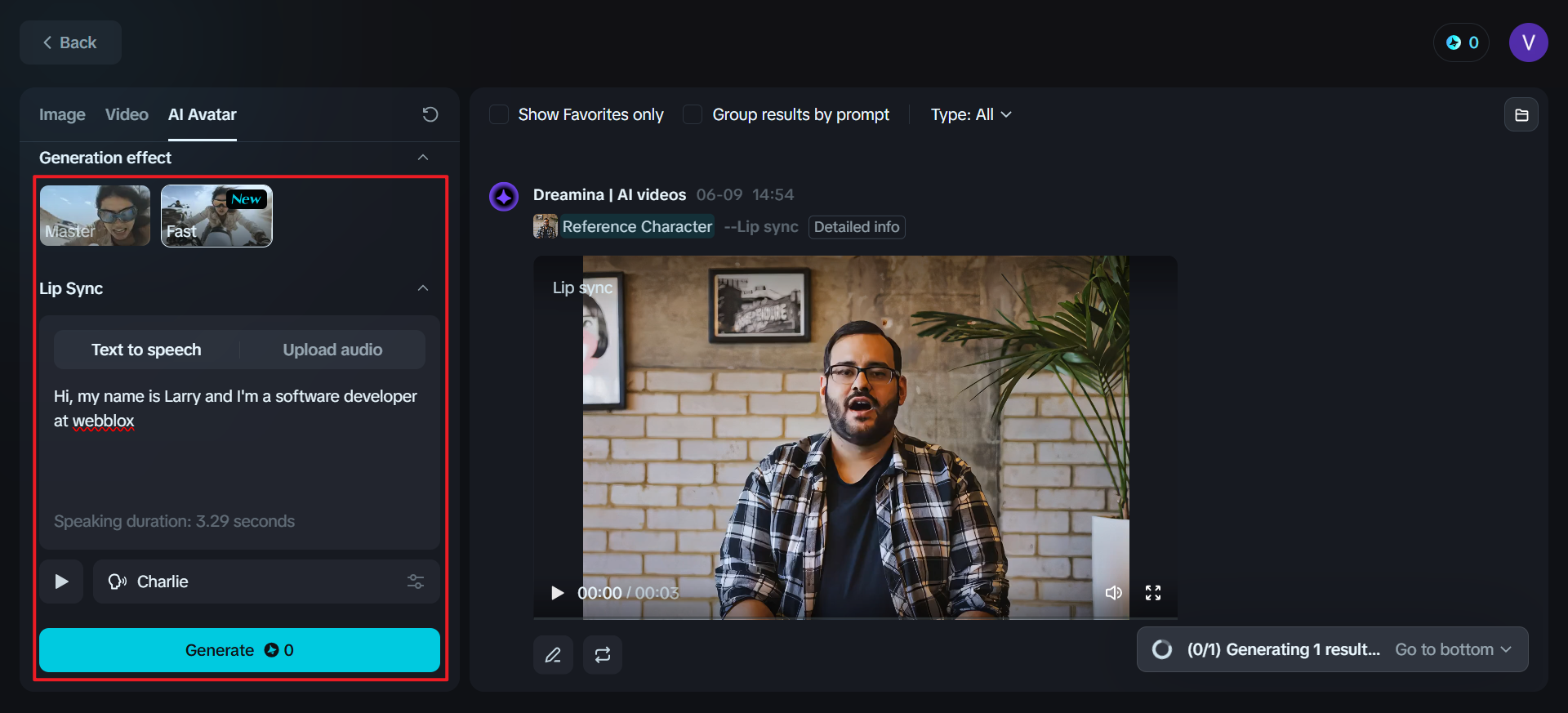Click the Reference Character thumbnail image
This screenshot has width=1568, height=713.
[546, 226]
